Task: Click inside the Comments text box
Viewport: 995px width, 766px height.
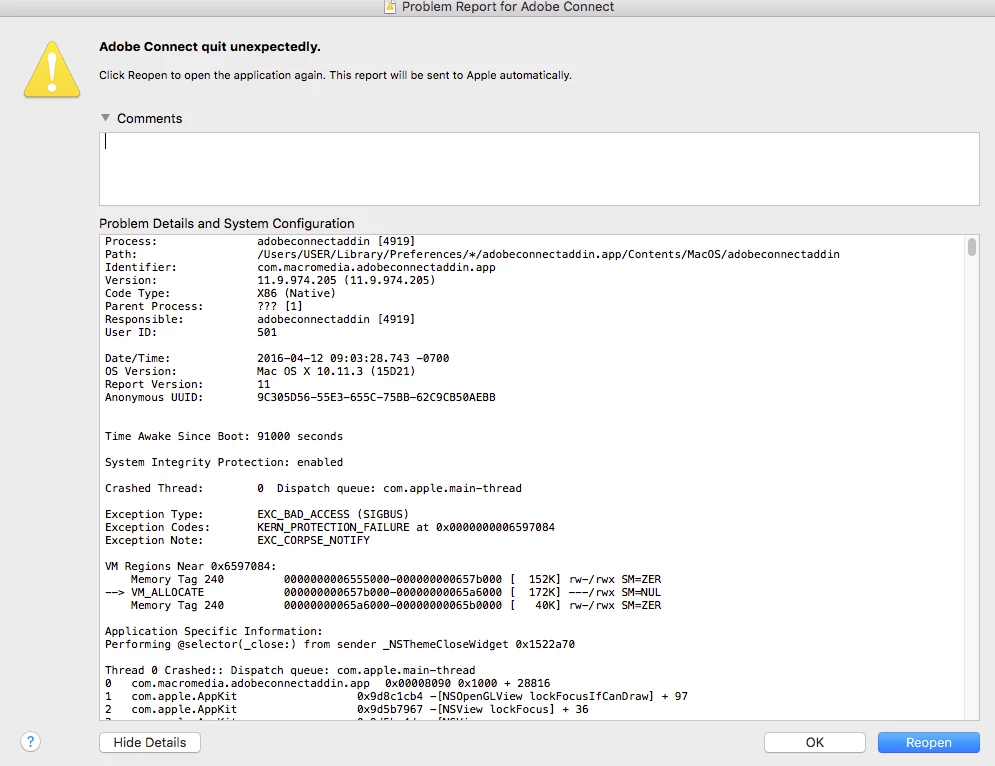Action: point(539,169)
